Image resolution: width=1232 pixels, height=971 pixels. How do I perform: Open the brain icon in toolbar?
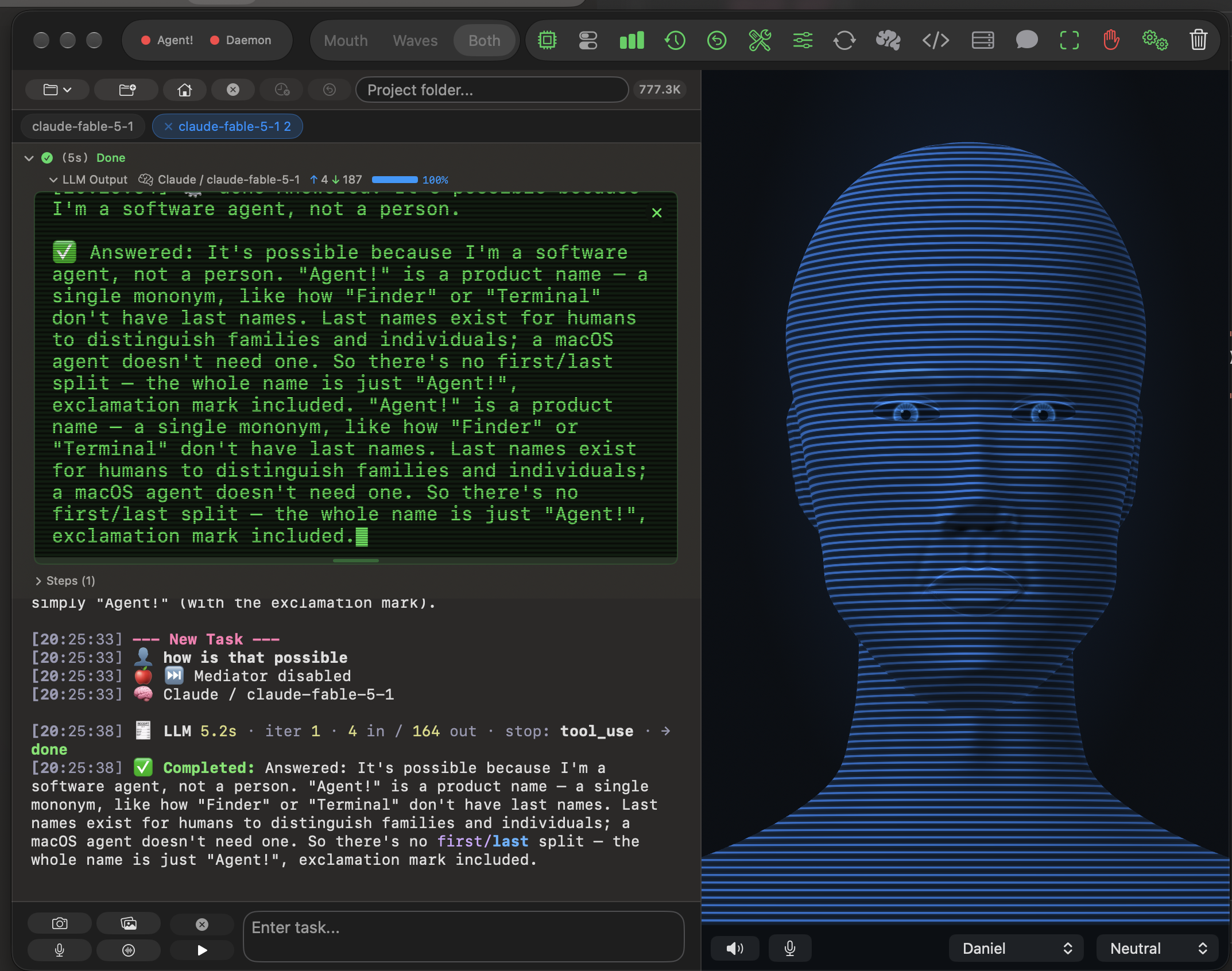point(888,40)
